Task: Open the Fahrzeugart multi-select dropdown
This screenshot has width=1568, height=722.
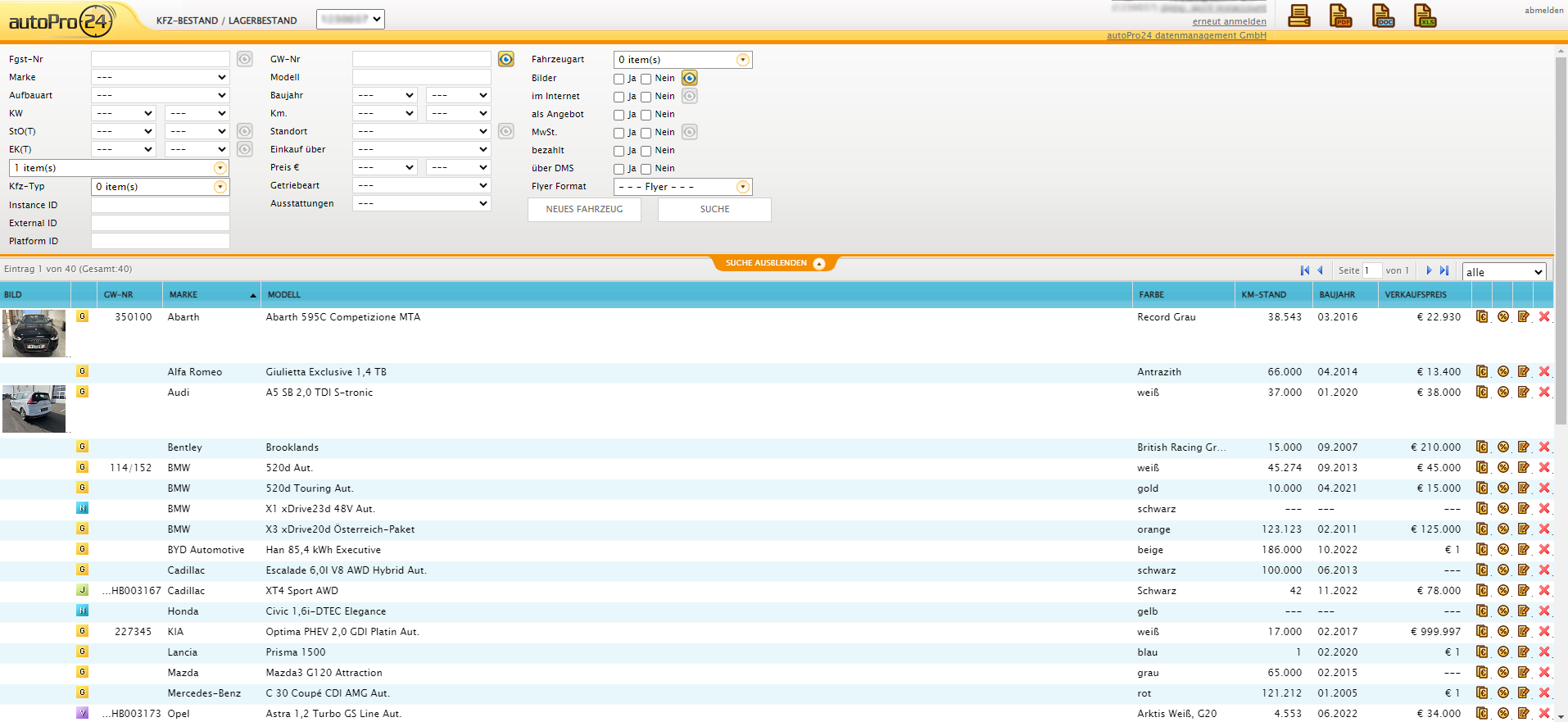Action: click(683, 60)
